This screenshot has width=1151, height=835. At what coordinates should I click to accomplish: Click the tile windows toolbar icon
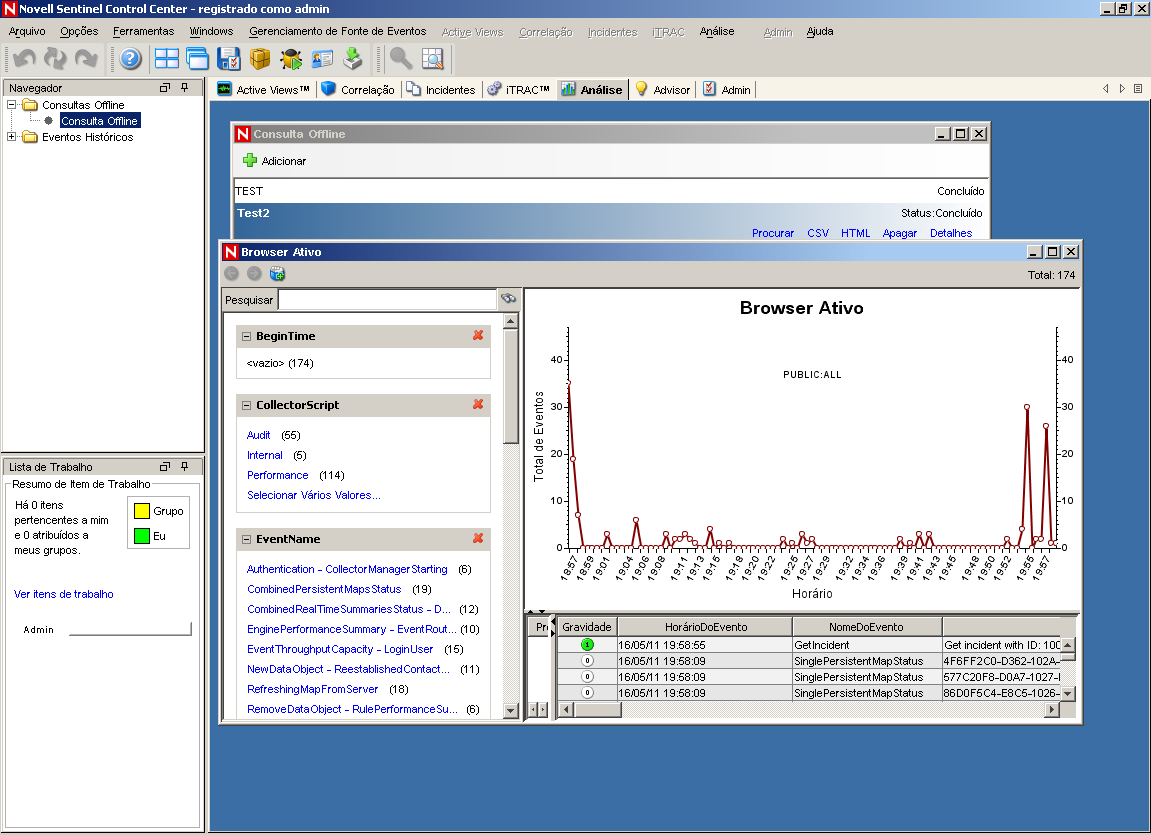tap(166, 59)
